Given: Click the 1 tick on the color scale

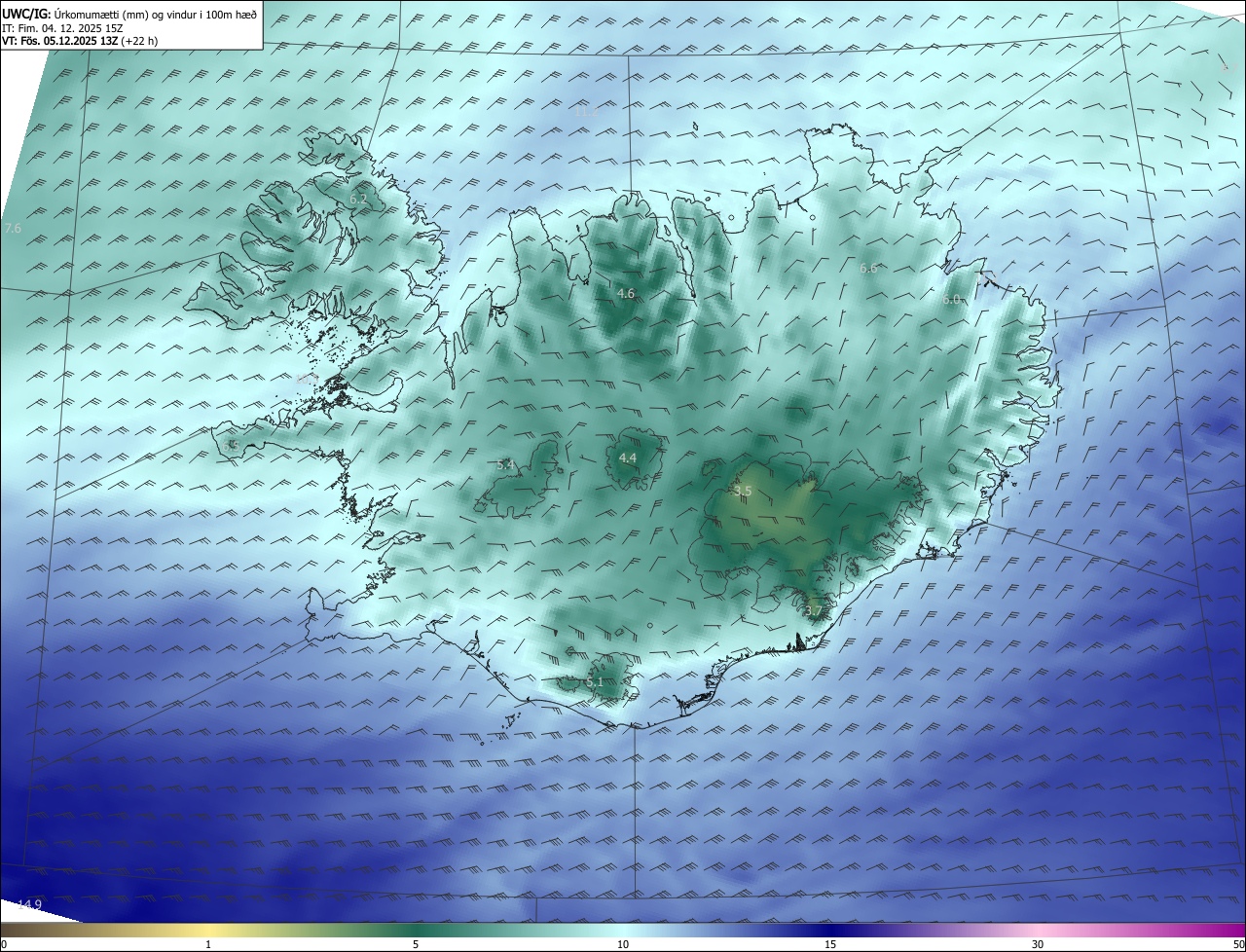Looking at the screenshot, I should [x=208, y=944].
